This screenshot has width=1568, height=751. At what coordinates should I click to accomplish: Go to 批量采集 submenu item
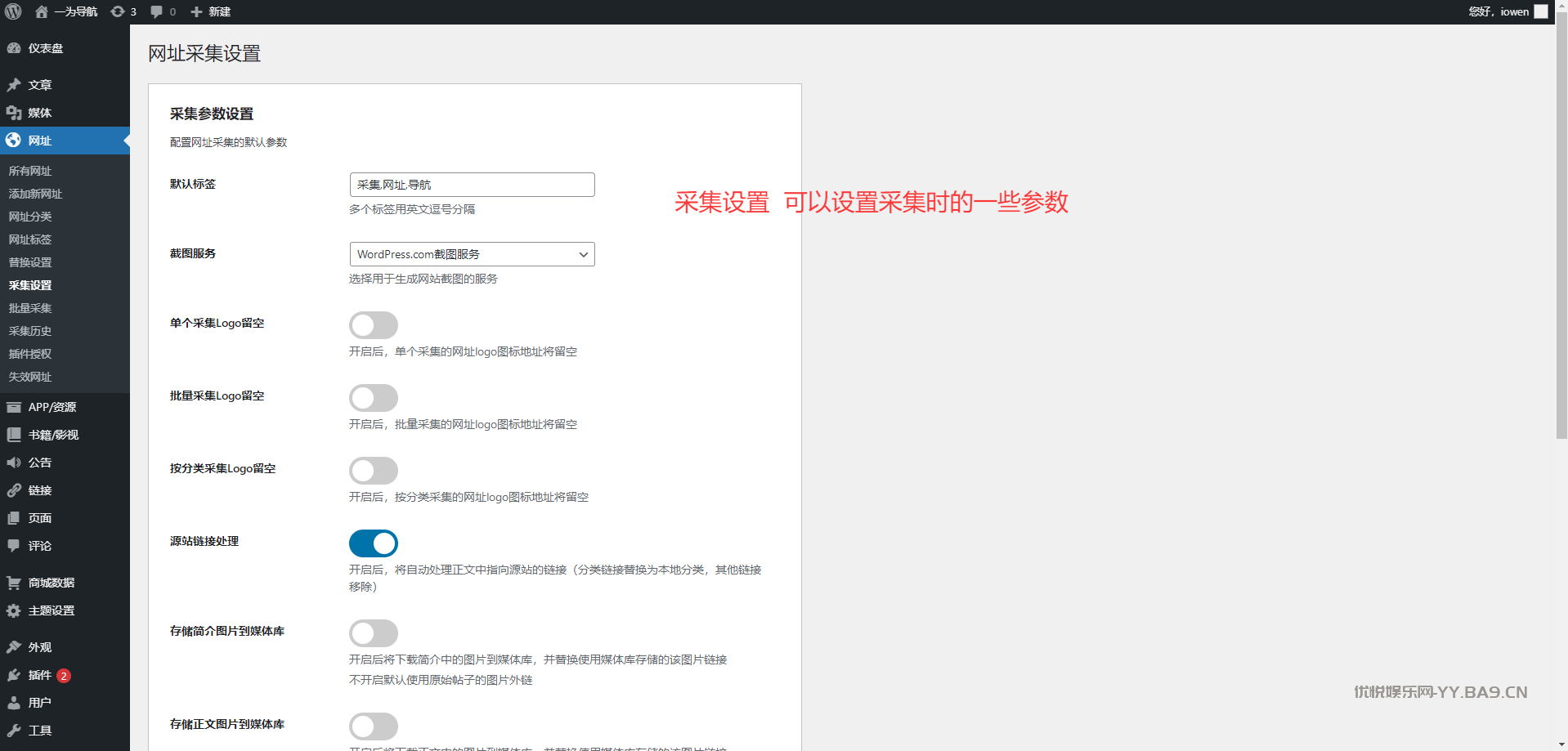pyautogui.click(x=30, y=308)
